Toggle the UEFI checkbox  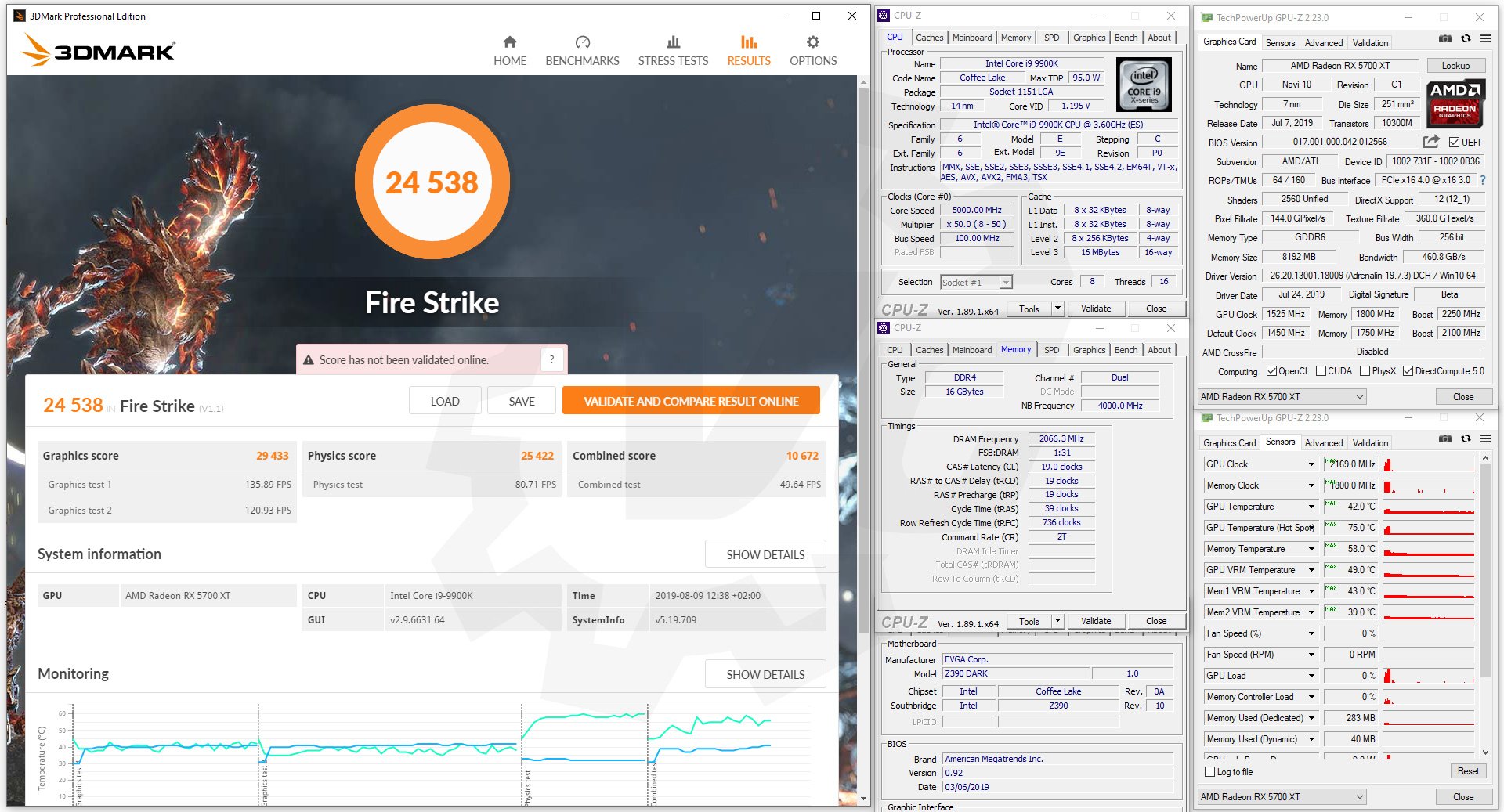[1454, 143]
